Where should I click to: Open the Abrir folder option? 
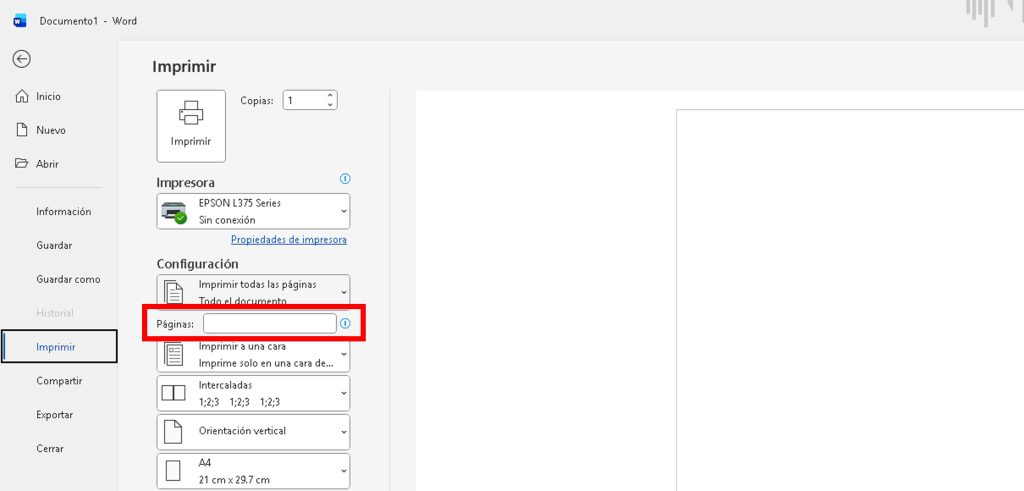click(x=47, y=164)
